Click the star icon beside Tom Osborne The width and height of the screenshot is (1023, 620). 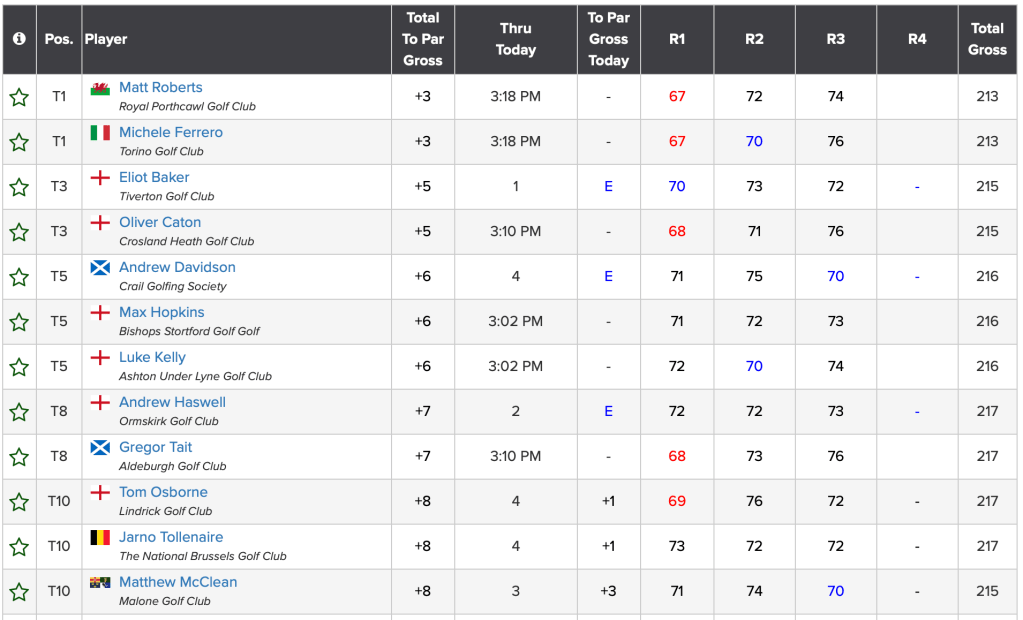coord(19,502)
